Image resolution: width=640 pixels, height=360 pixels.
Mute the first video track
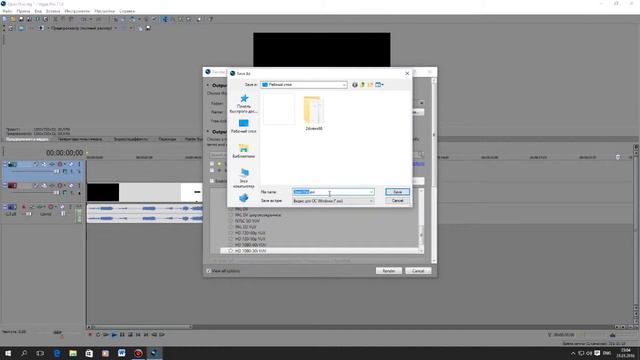point(71,164)
